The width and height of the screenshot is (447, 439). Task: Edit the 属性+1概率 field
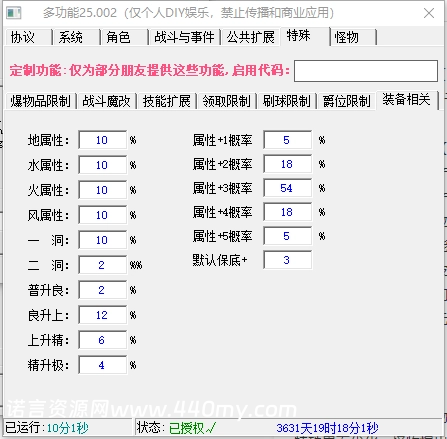point(287,140)
